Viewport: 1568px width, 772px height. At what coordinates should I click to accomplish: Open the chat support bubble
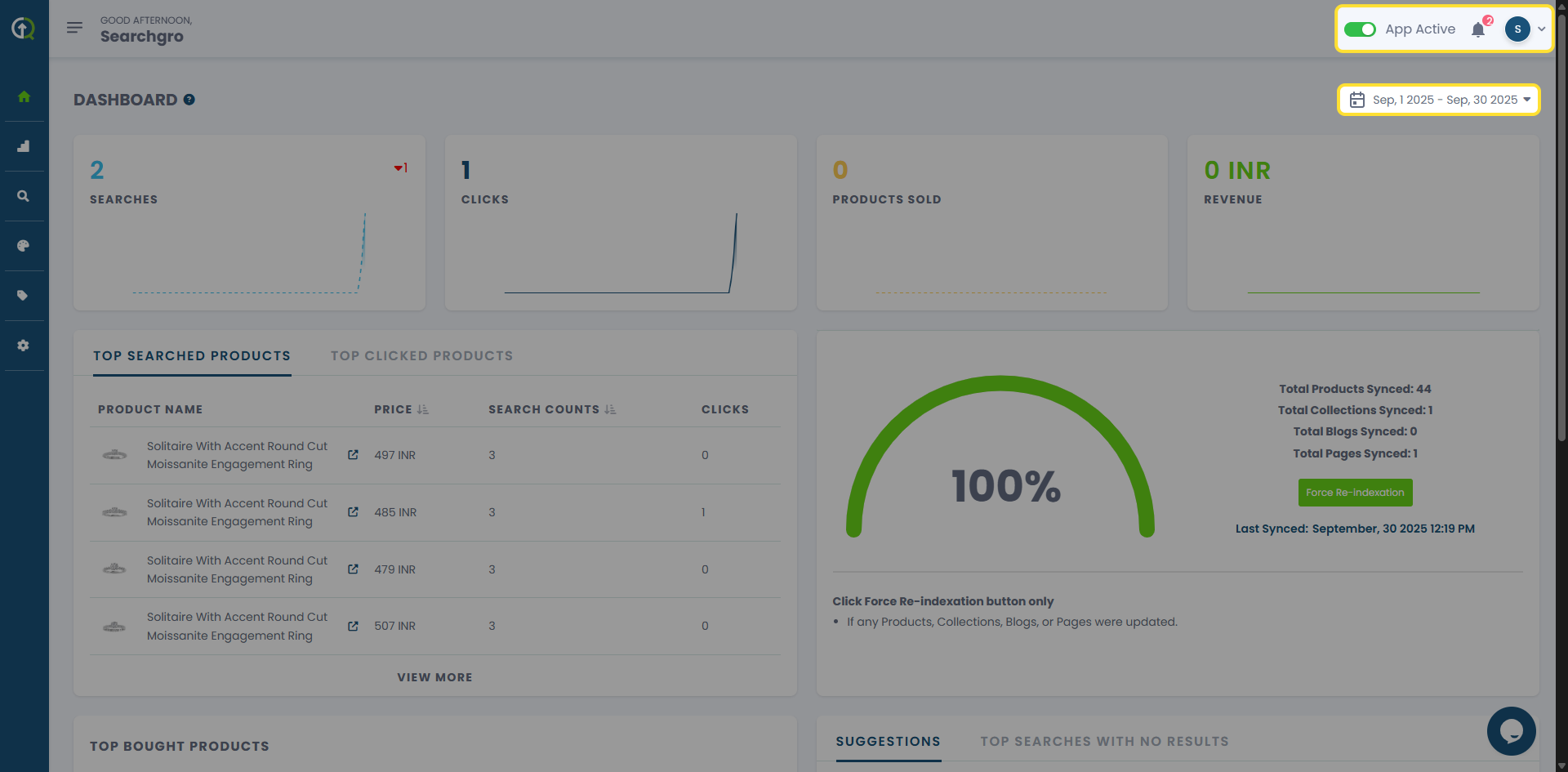click(1511, 730)
